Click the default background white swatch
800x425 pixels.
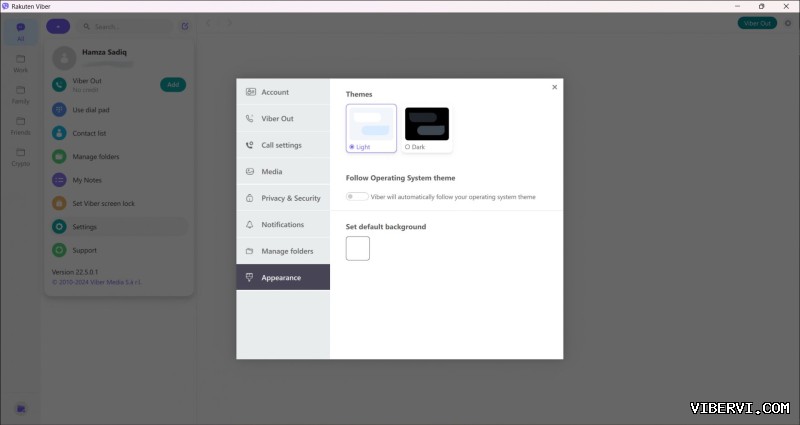(x=358, y=248)
